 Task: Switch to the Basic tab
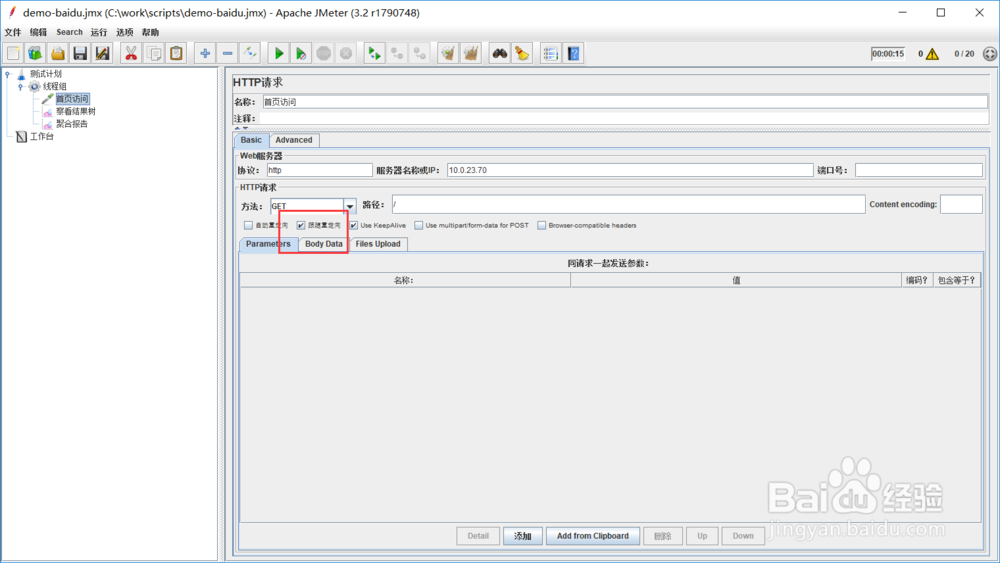point(251,140)
